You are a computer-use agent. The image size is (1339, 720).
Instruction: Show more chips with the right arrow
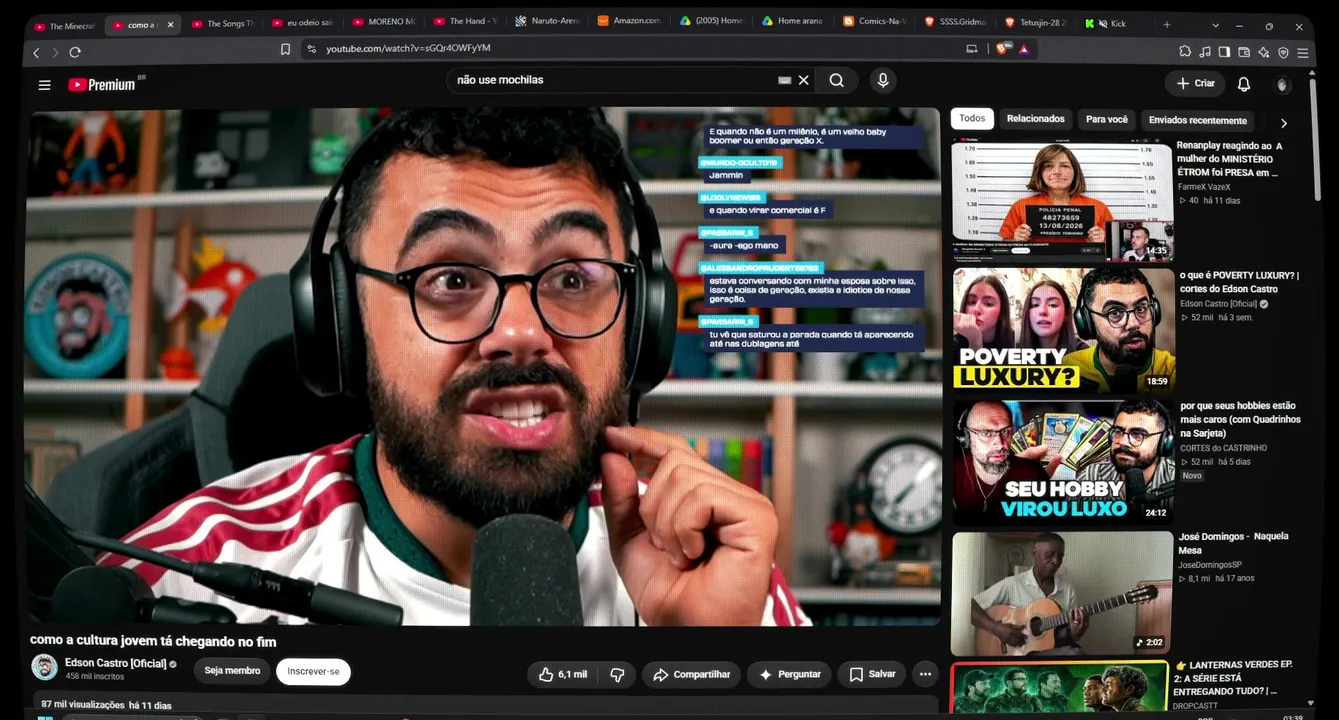pos(1284,123)
